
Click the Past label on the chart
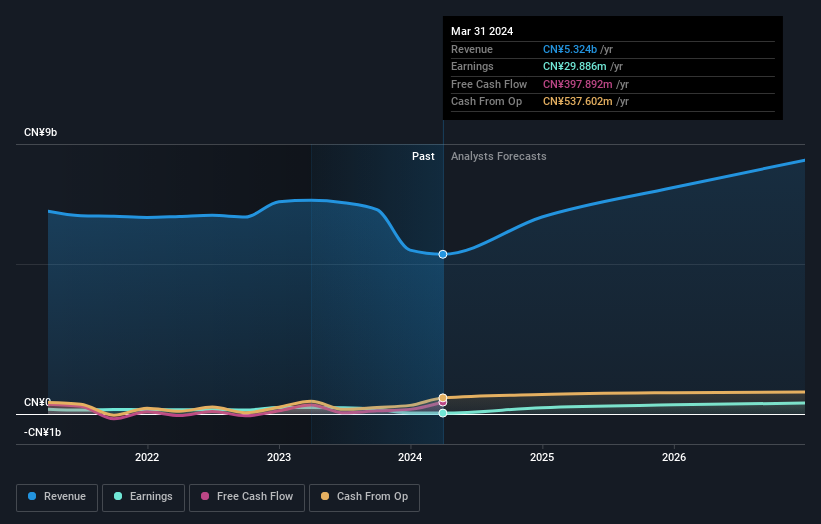tap(423, 157)
